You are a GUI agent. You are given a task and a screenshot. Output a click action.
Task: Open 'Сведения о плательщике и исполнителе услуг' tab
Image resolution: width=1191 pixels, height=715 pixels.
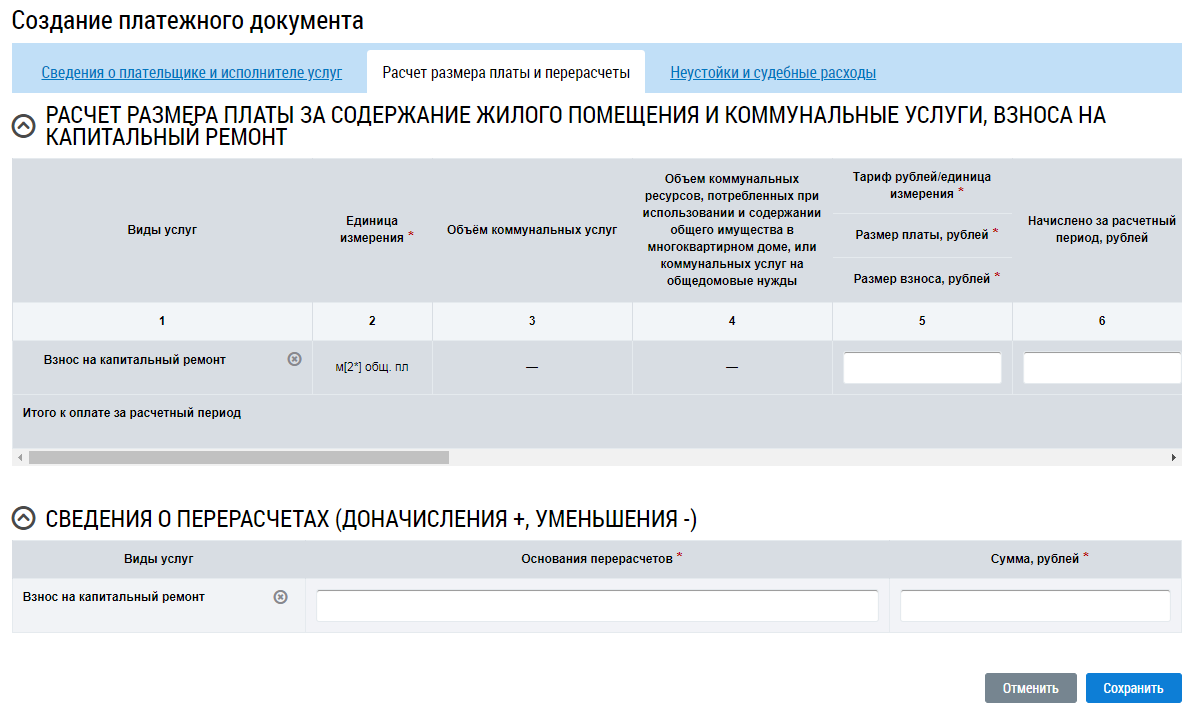[x=191, y=73]
